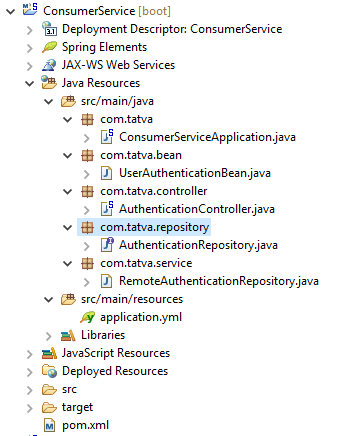
Task: Click the com.tatva package icon
Action: click(x=87, y=119)
